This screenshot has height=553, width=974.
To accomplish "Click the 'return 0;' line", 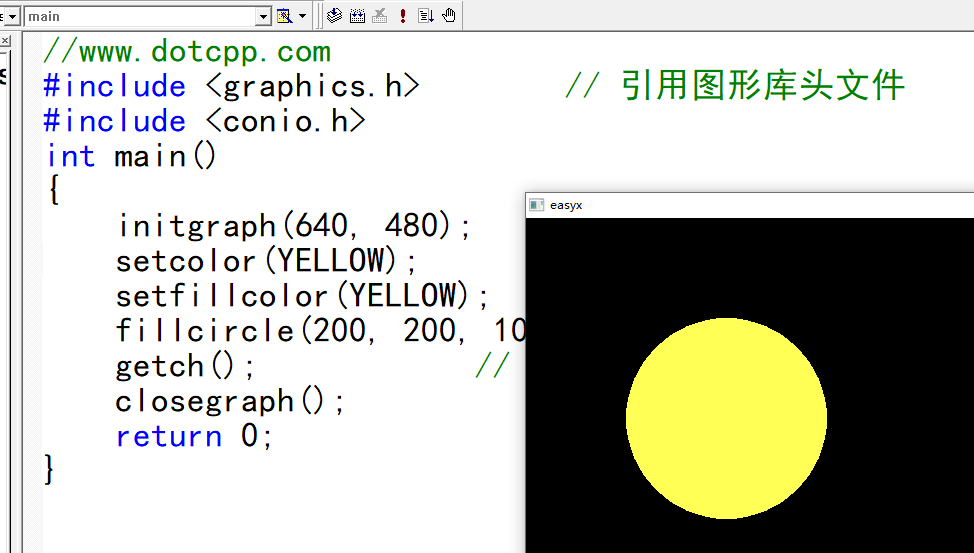I will coord(194,436).
